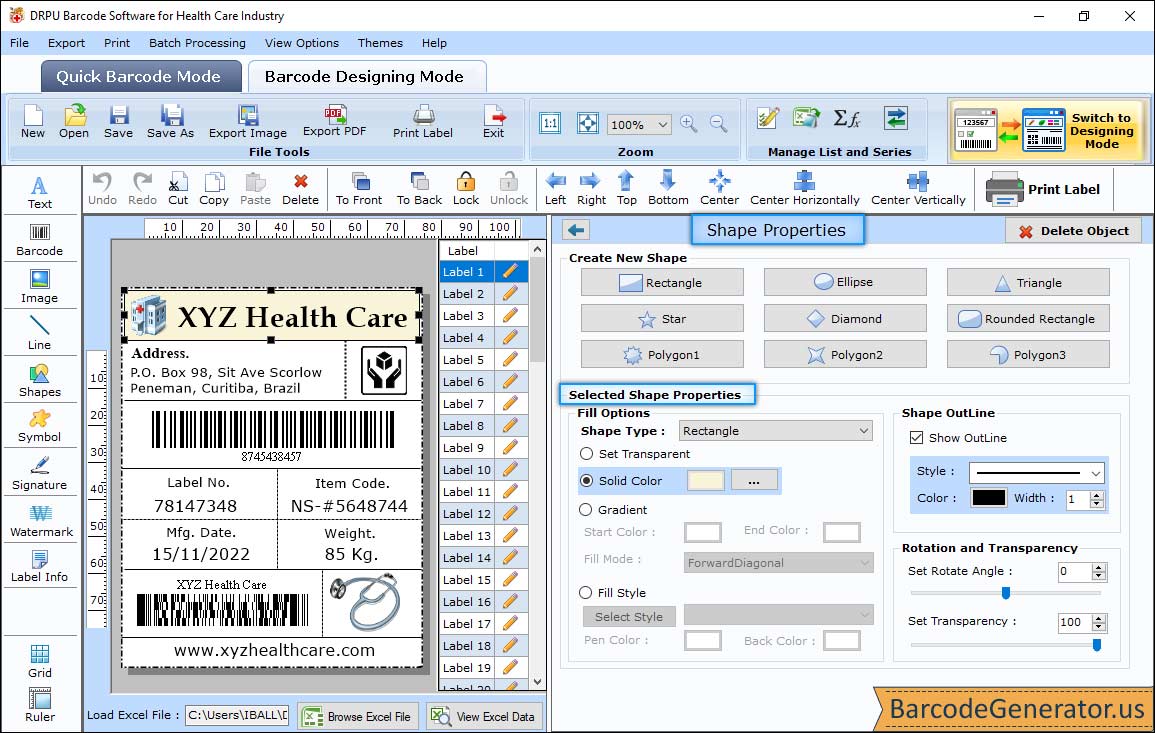
Task: Create a new Ellipse shape
Action: pos(845,282)
